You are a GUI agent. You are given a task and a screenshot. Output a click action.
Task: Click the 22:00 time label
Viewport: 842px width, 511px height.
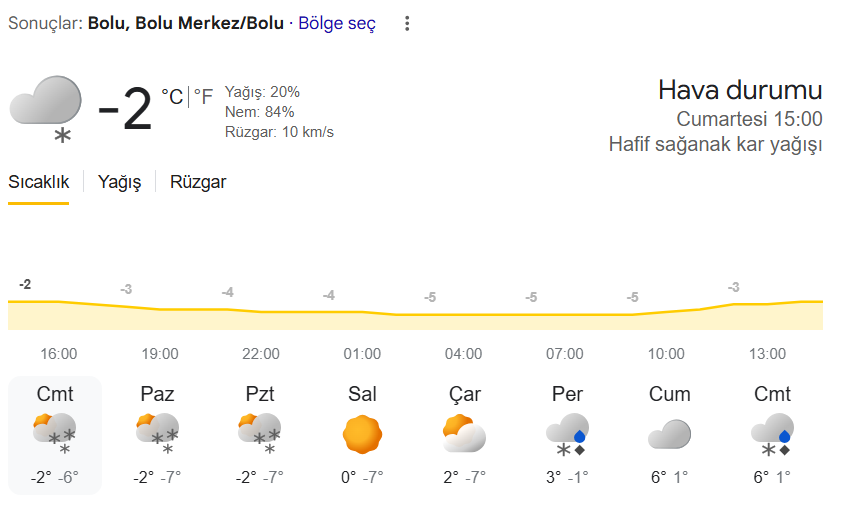point(261,354)
